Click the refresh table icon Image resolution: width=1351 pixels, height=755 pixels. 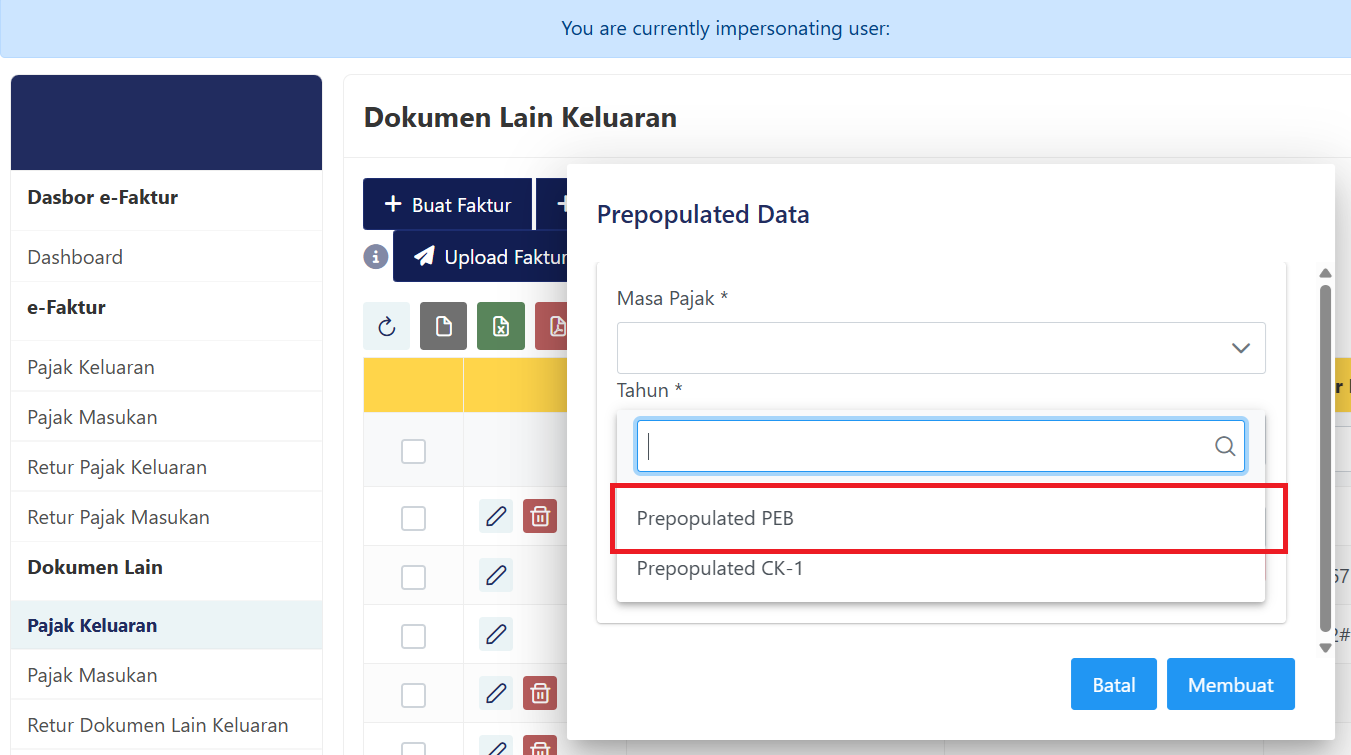tap(387, 327)
